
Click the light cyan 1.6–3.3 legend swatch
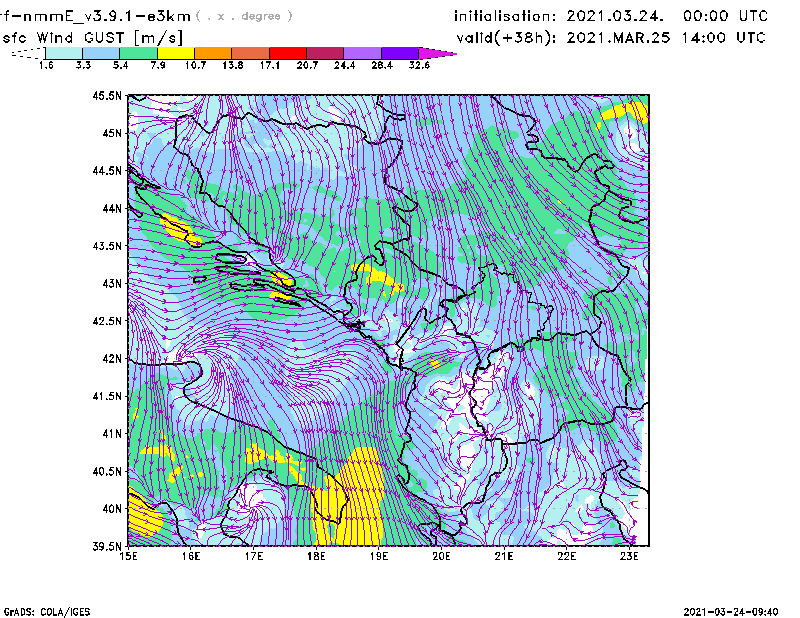click(x=64, y=53)
